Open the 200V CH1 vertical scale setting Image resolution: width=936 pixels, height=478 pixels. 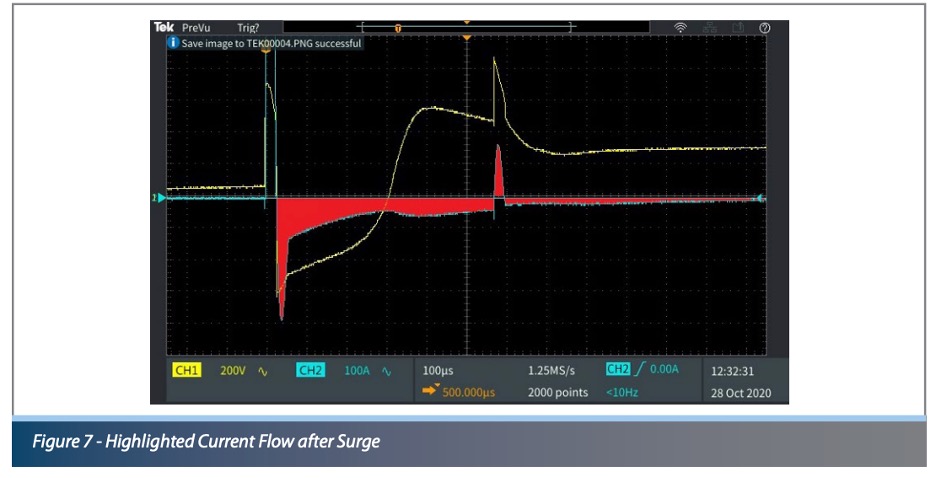[233, 371]
